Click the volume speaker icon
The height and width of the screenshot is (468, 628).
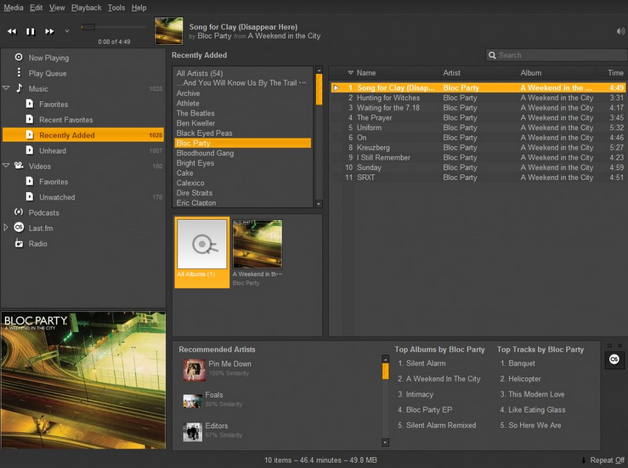pos(620,31)
